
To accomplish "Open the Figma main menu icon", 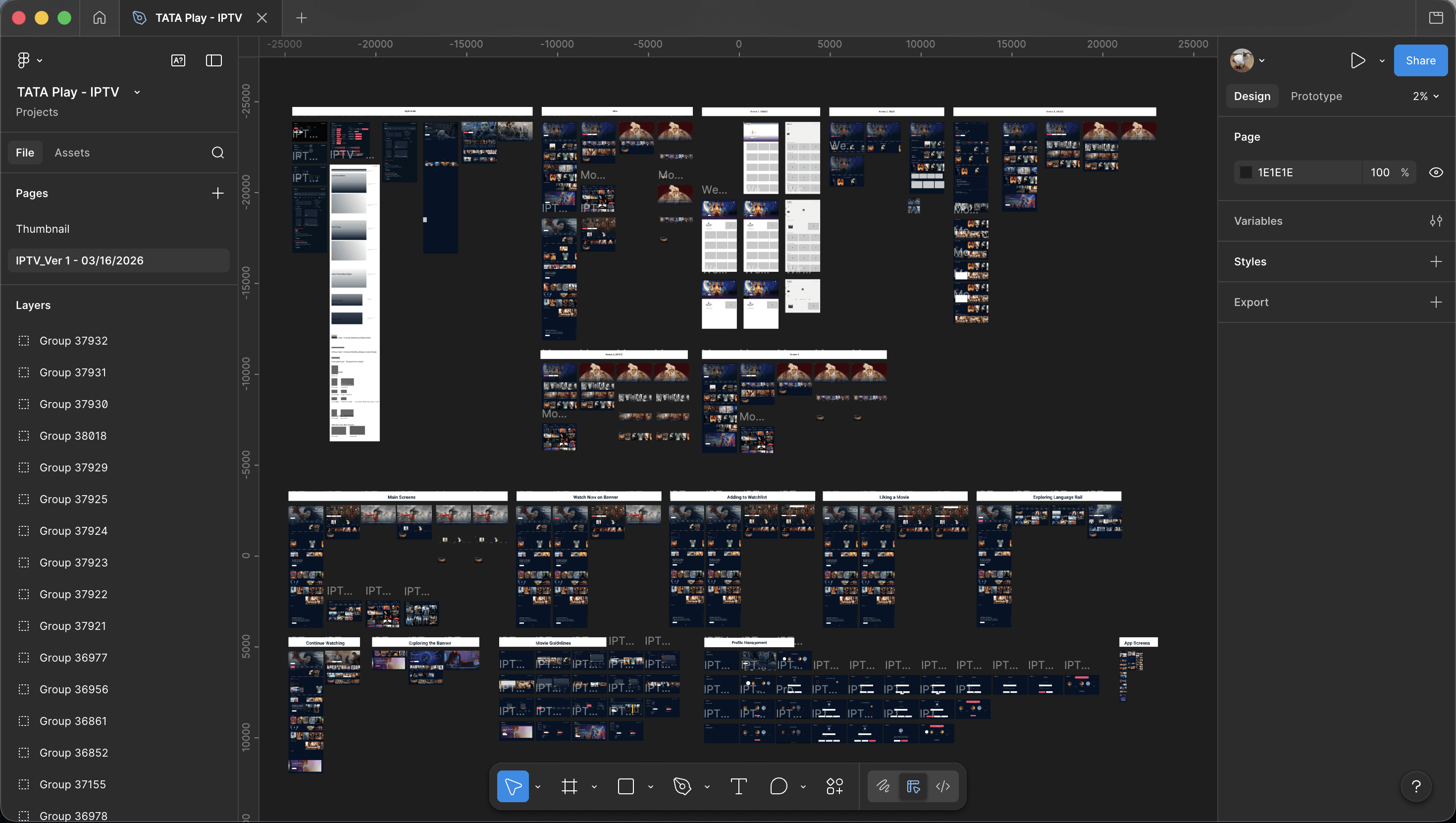I will tap(23, 60).
